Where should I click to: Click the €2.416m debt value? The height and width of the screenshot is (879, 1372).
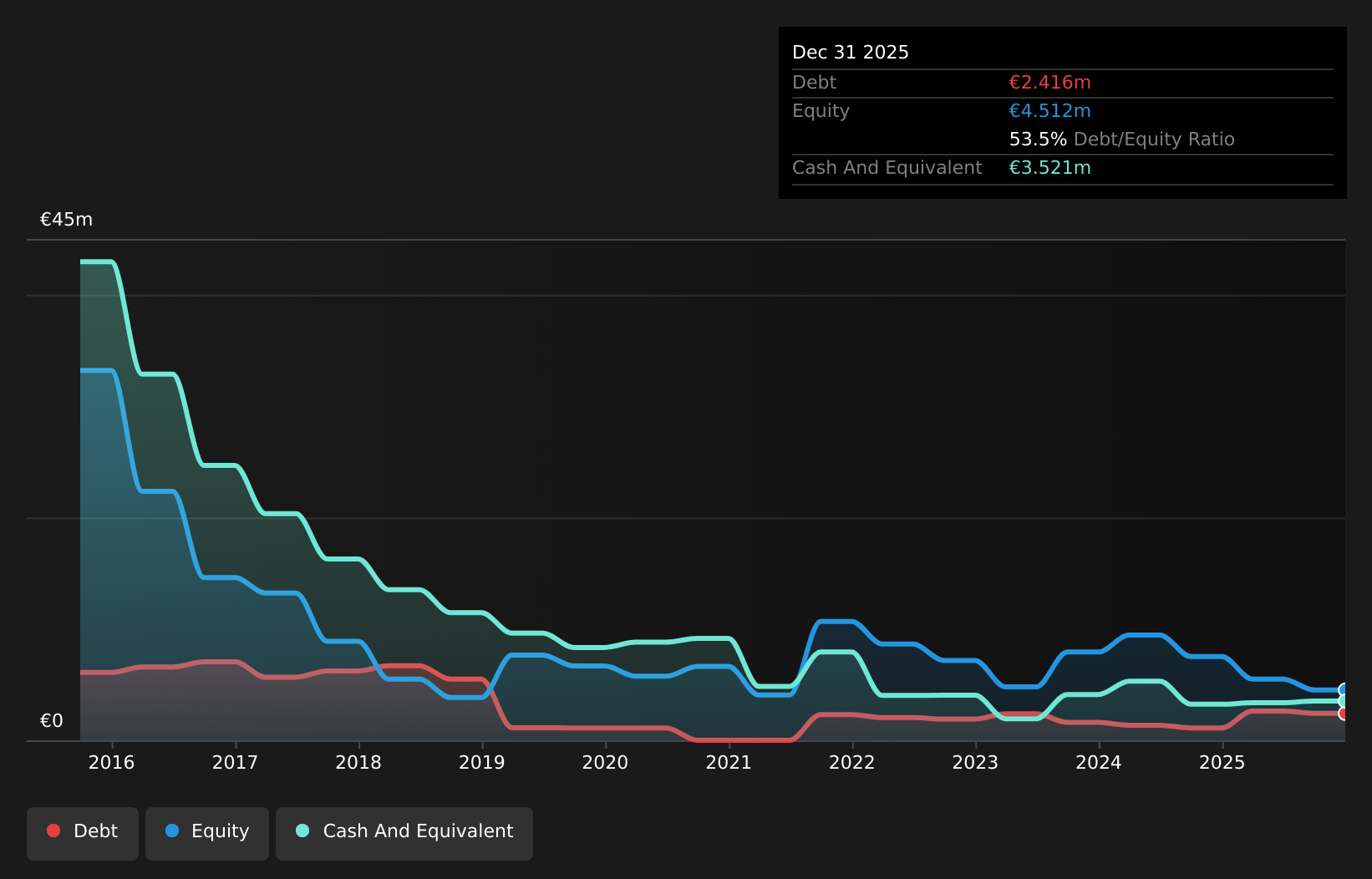click(1050, 83)
